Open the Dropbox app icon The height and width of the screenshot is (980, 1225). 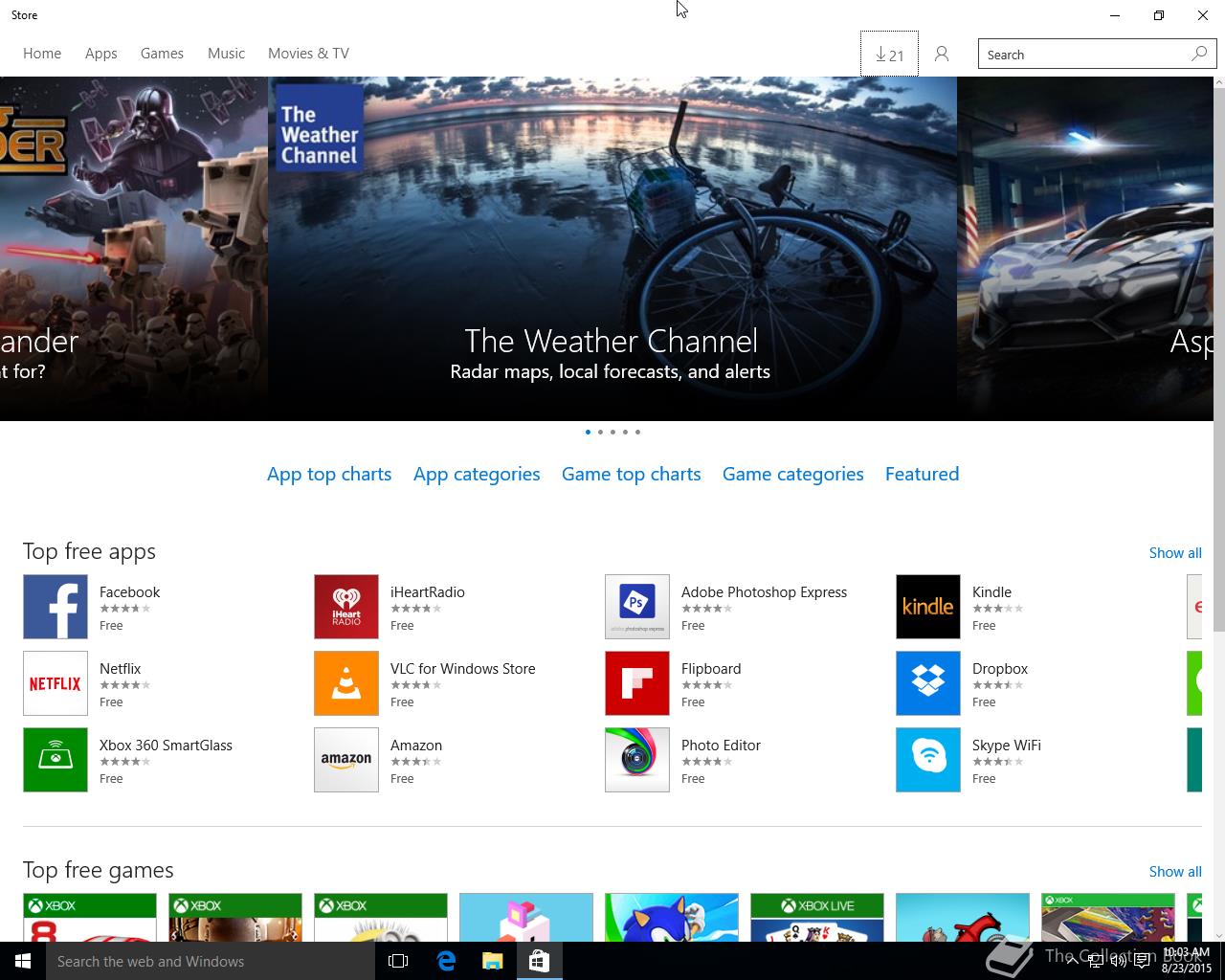click(928, 683)
